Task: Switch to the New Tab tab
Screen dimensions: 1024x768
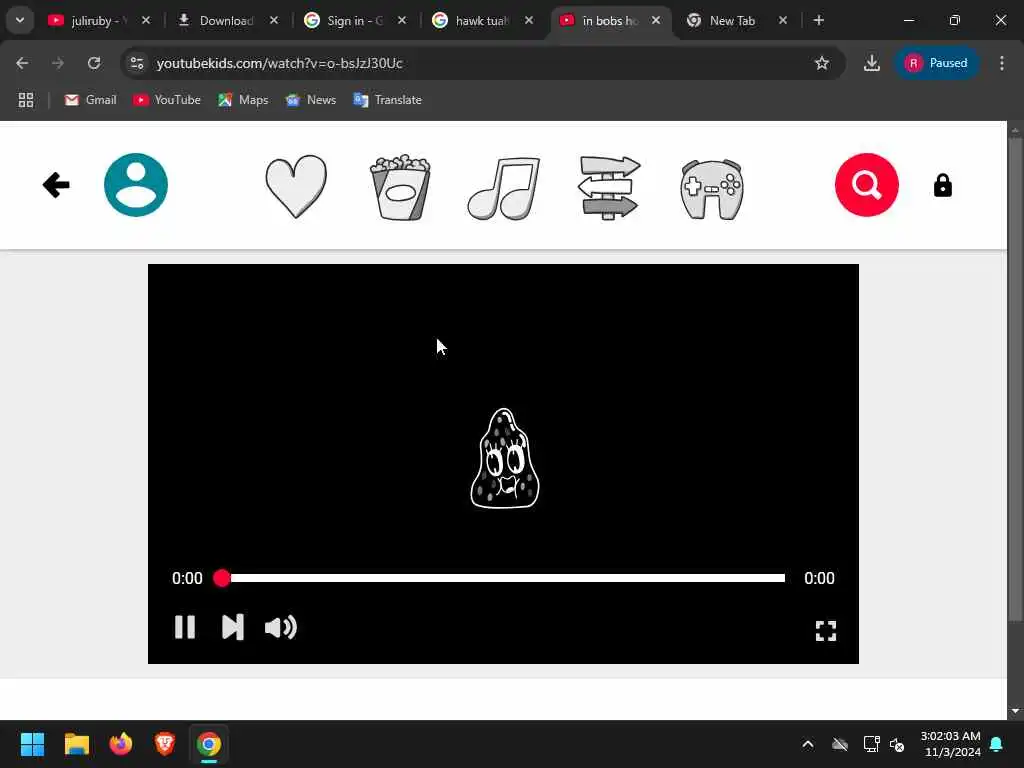Action: click(x=732, y=21)
